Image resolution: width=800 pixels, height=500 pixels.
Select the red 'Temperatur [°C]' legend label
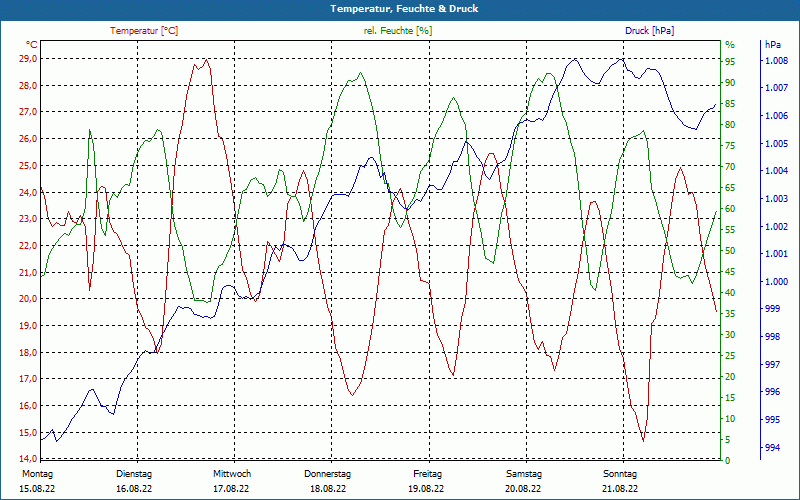[x=144, y=31]
